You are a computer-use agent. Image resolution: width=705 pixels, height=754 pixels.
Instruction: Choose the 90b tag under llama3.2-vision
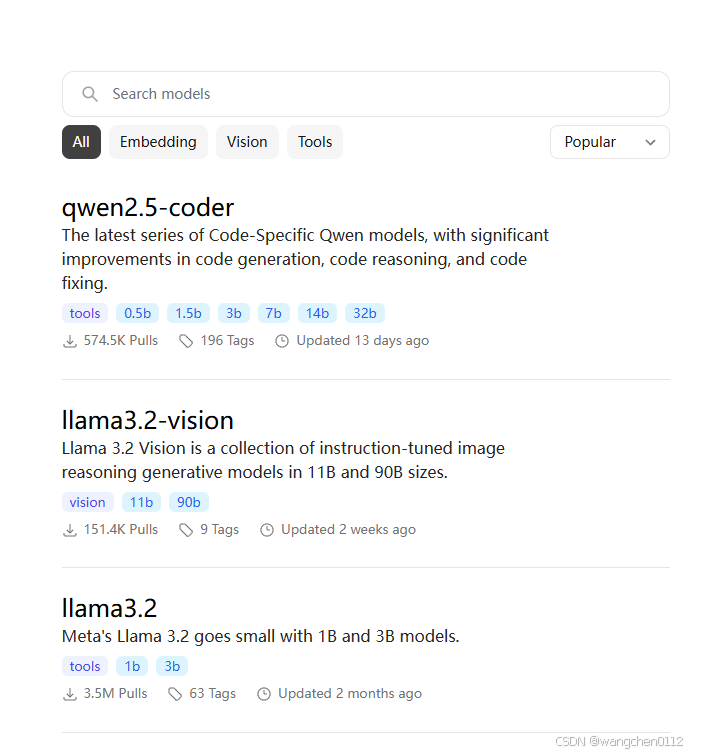(189, 502)
